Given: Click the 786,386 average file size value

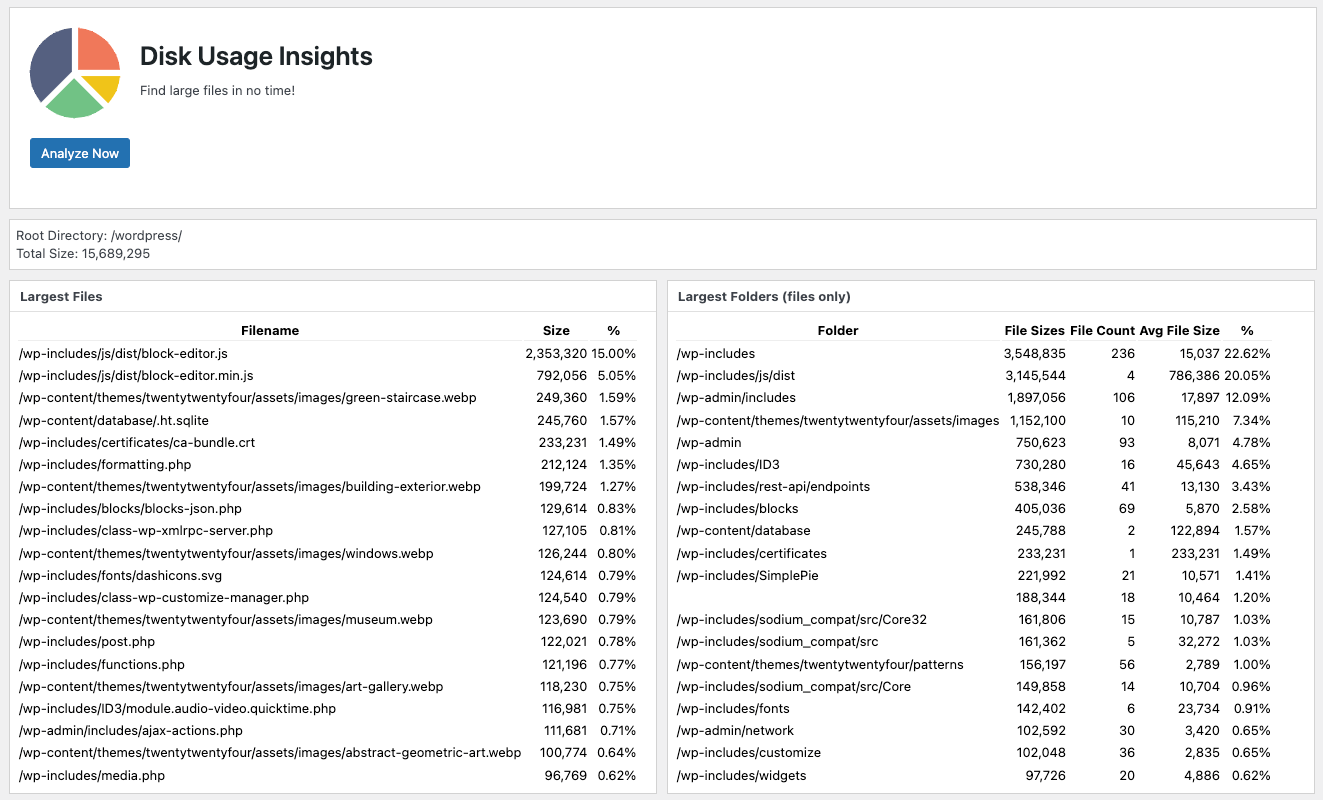Looking at the screenshot, I should tap(1193, 375).
